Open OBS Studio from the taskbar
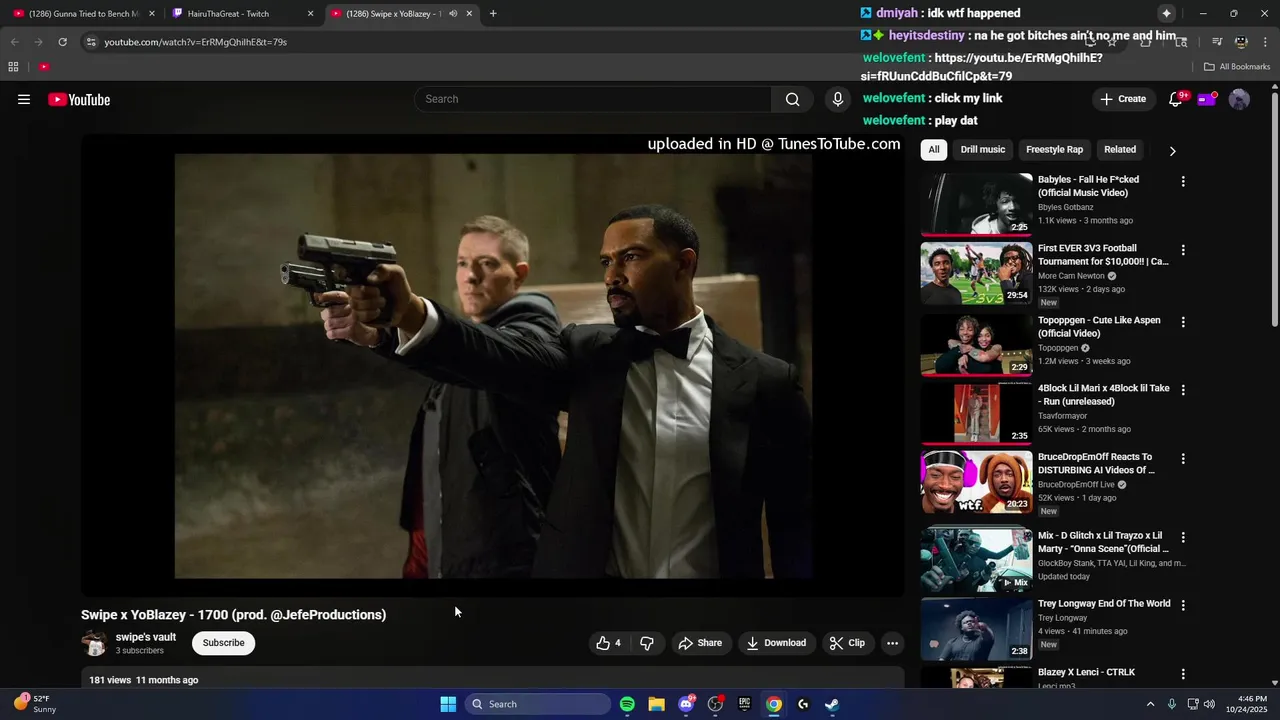 (715, 704)
